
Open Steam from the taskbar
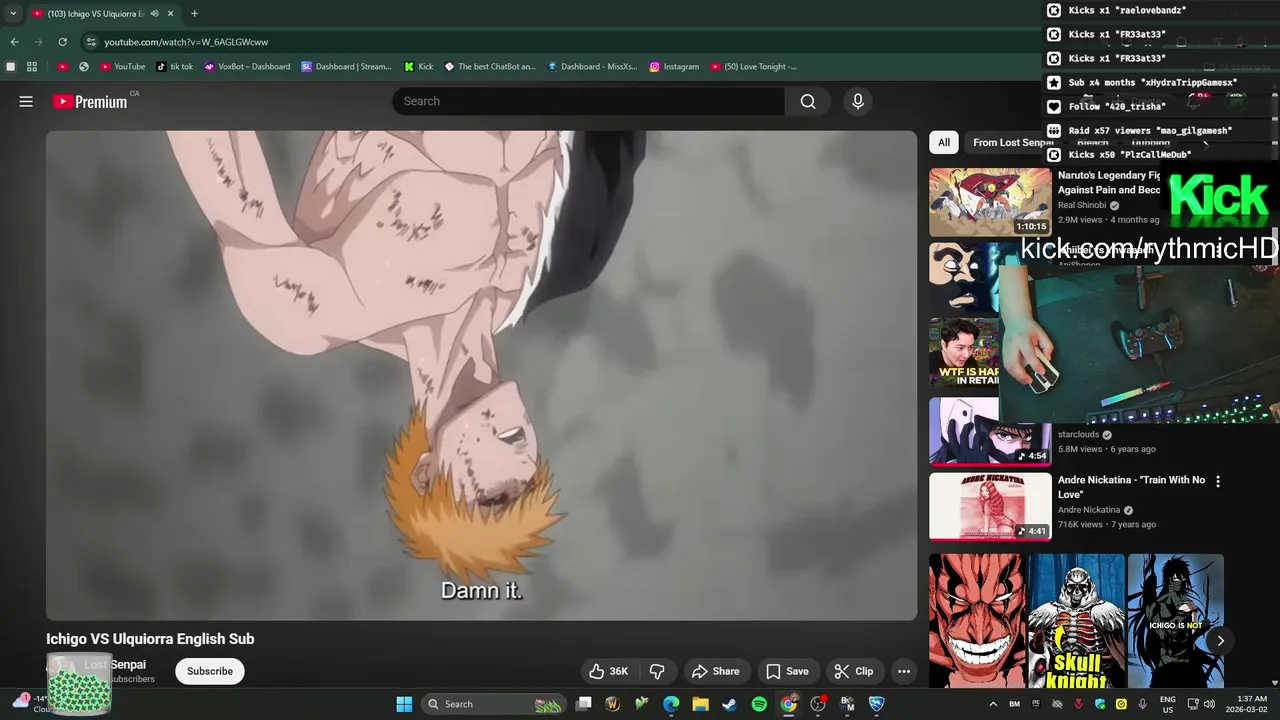tap(730, 704)
